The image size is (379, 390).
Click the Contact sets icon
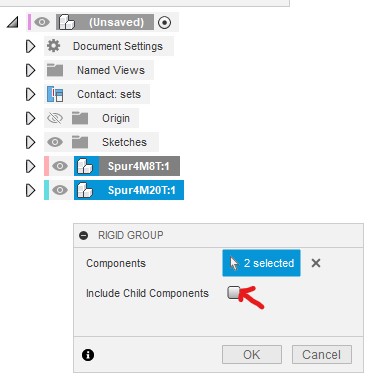click(x=55, y=94)
